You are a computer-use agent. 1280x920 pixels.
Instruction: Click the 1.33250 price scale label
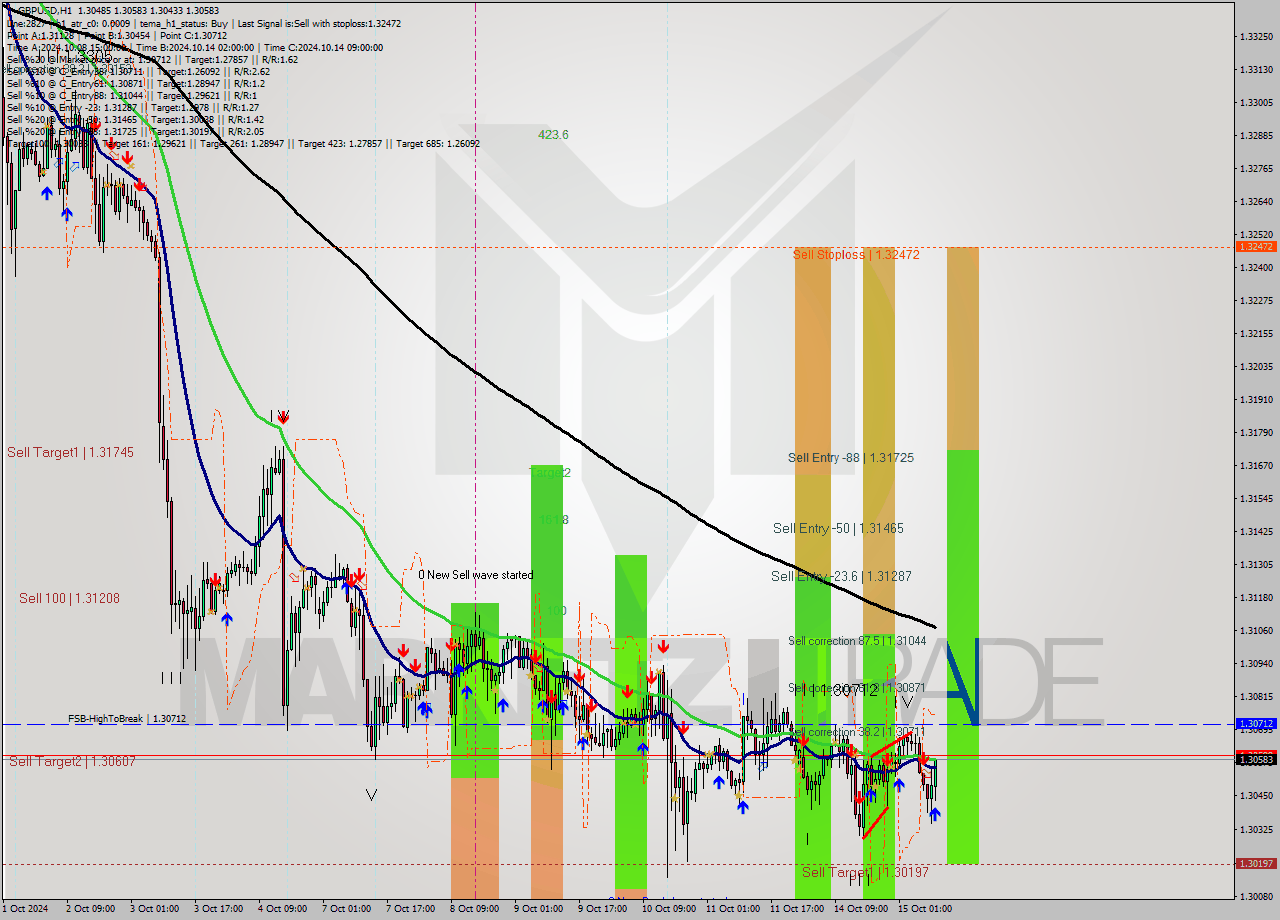tap(1256, 37)
